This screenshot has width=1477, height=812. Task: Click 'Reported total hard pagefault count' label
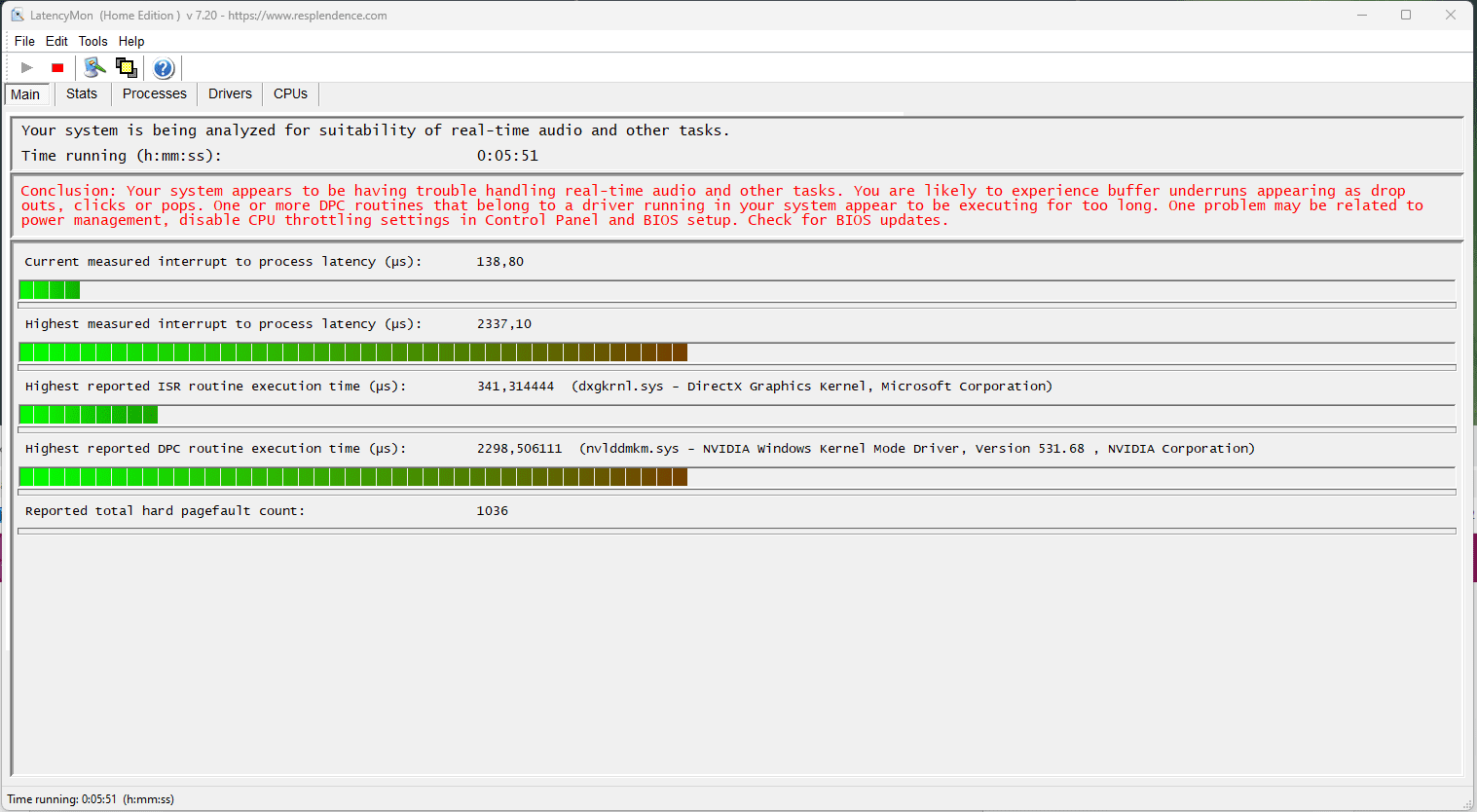click(165, 511)
